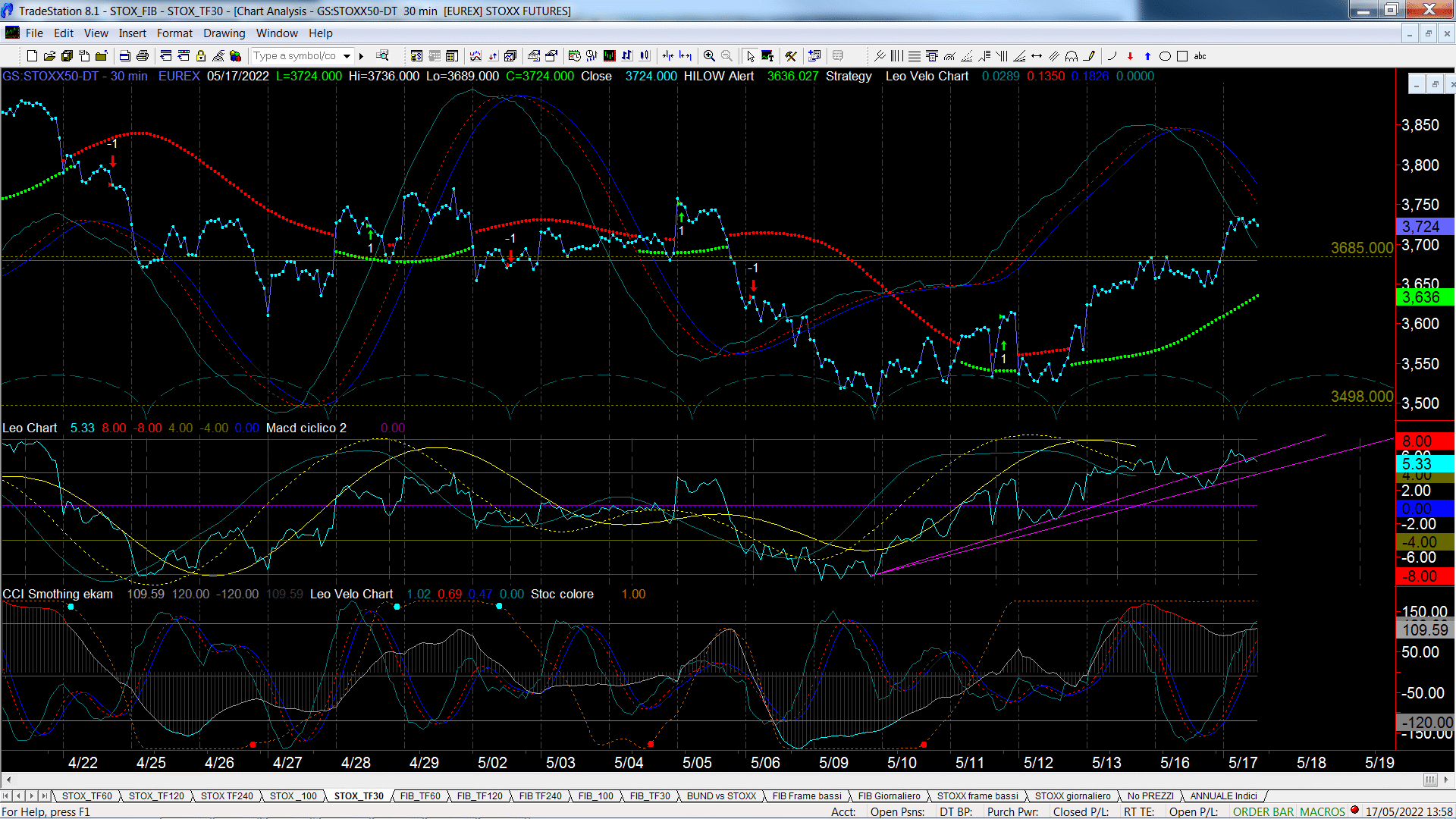This screenshot has height=819, width=1456.
Task: Click the 5/17 date axis label
Action: click(1243, 762)
